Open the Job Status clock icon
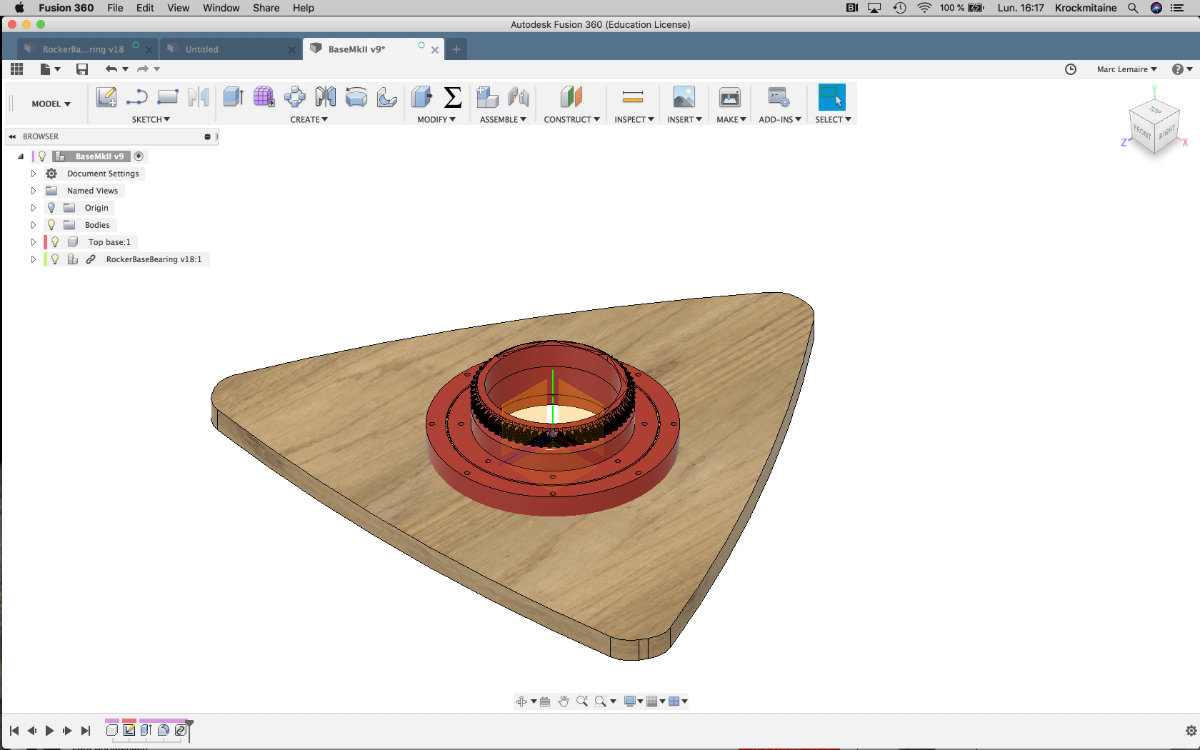This screenshot has width=1200, height=750. (1071, 69)
